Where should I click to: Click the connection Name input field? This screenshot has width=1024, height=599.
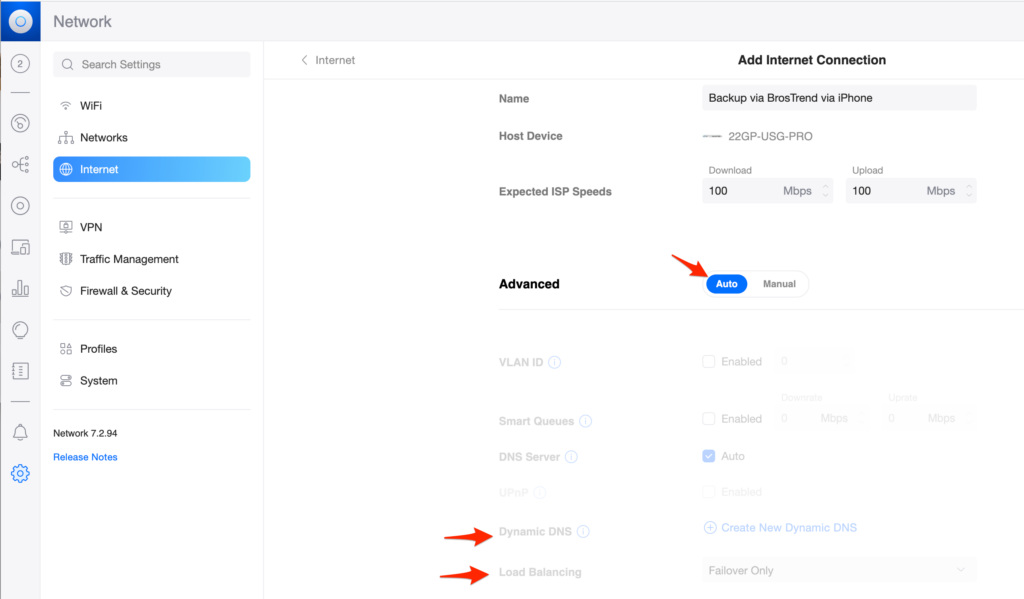[839, 98]
